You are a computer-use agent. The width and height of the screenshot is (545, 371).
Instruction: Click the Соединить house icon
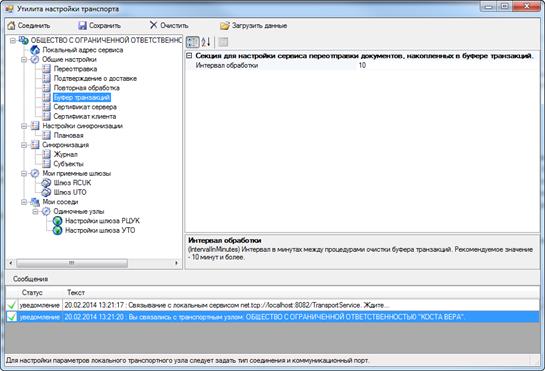pyautogui.click(x=11, y=25)
